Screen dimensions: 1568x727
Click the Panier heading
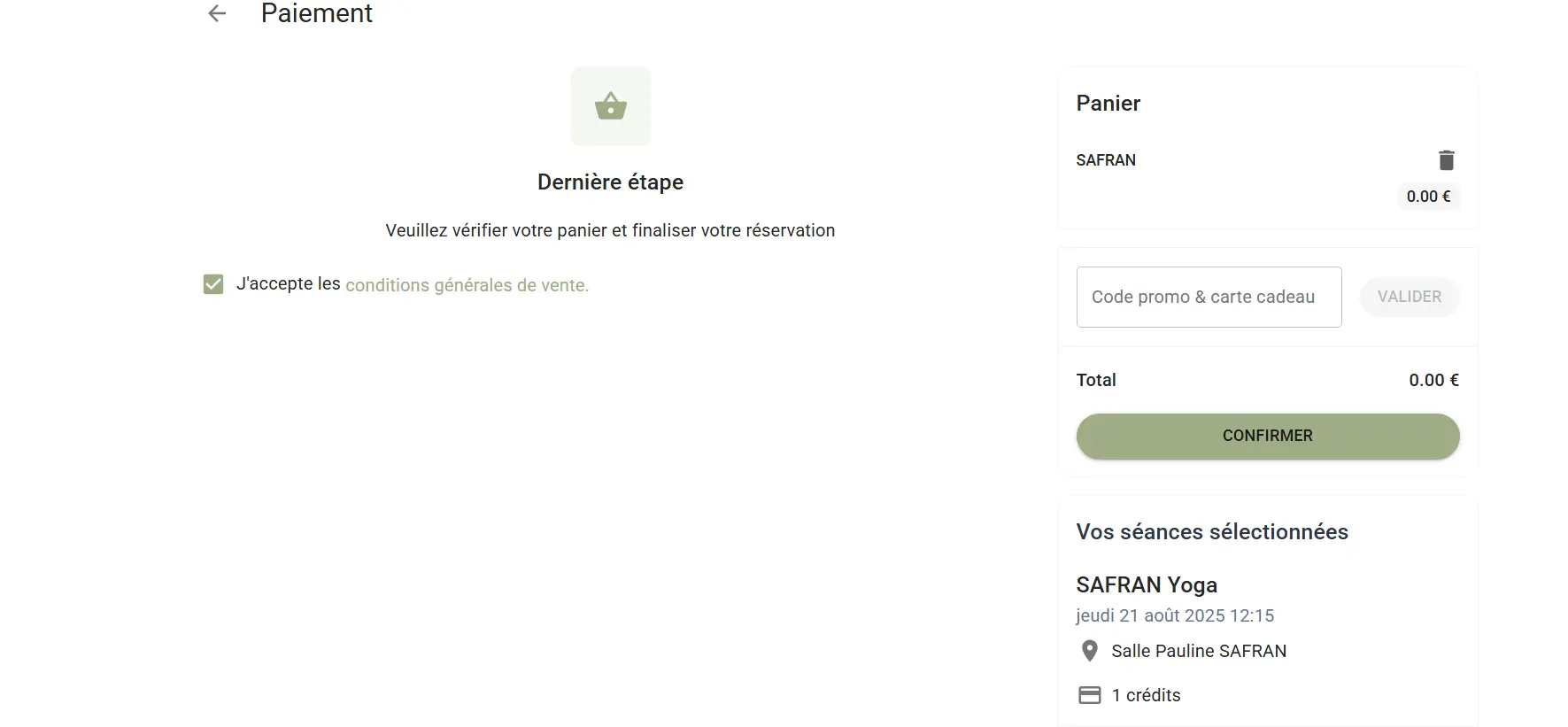[1108, 104]
